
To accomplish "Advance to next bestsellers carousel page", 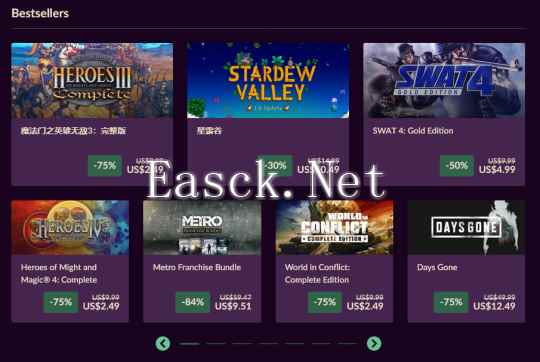I will tap(374, 343).
